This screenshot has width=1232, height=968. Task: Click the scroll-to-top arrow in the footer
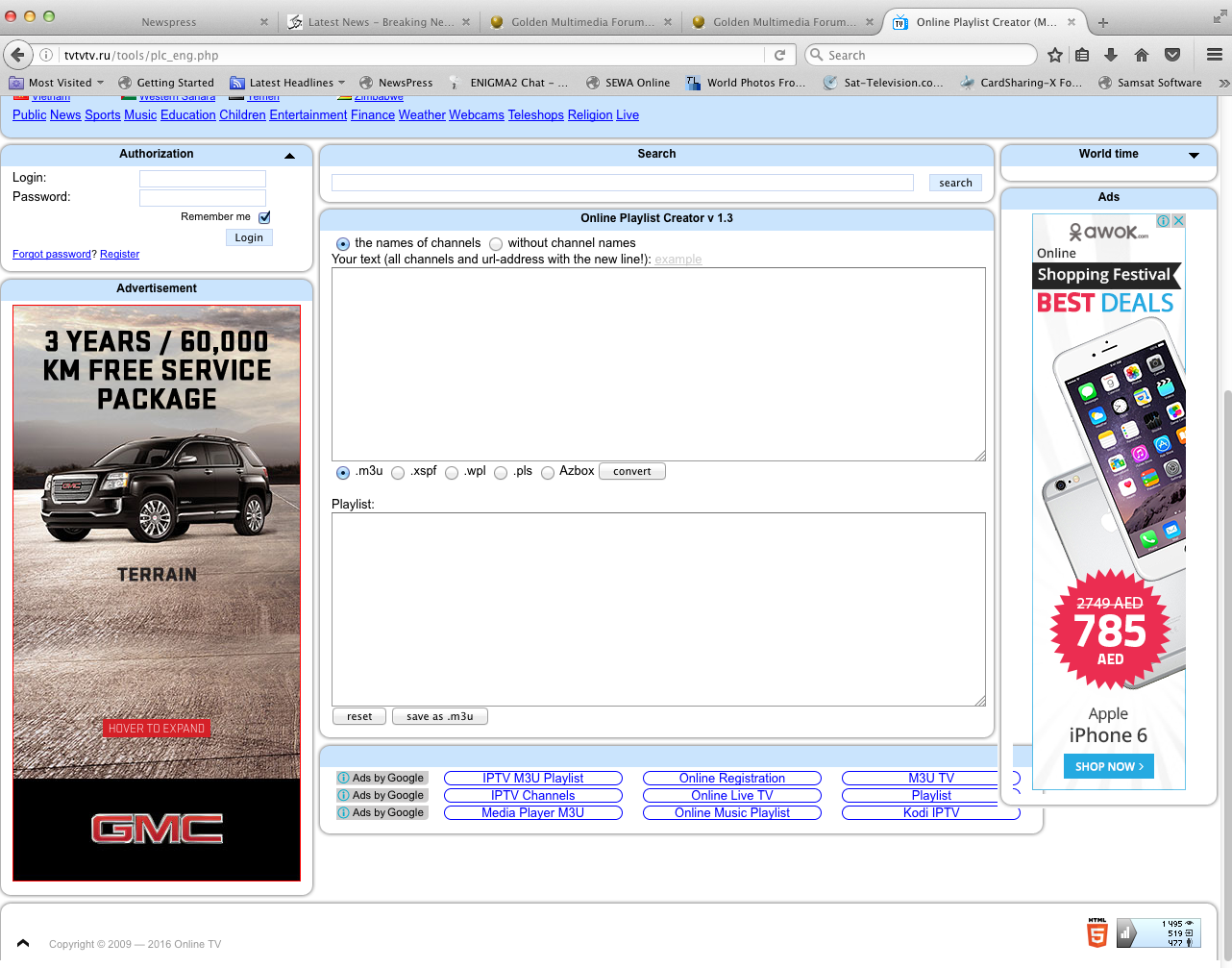[x=23, y=943]
